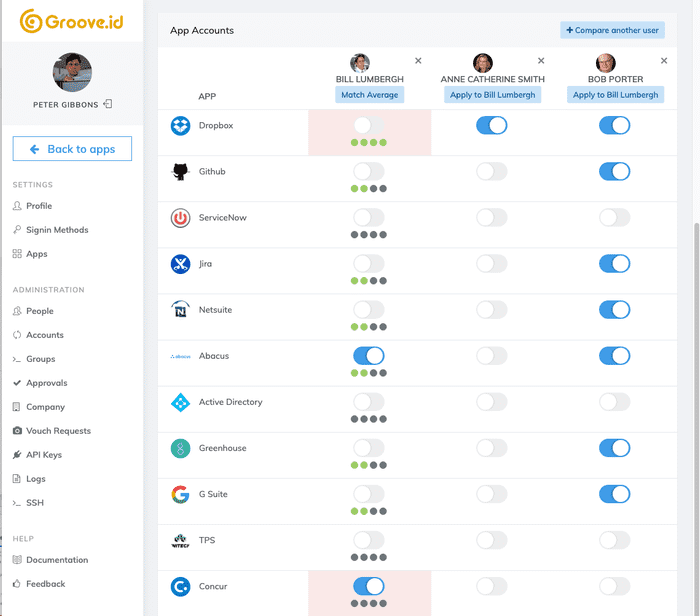
Task: Click the Github app icon
Action: coord(180,172)
